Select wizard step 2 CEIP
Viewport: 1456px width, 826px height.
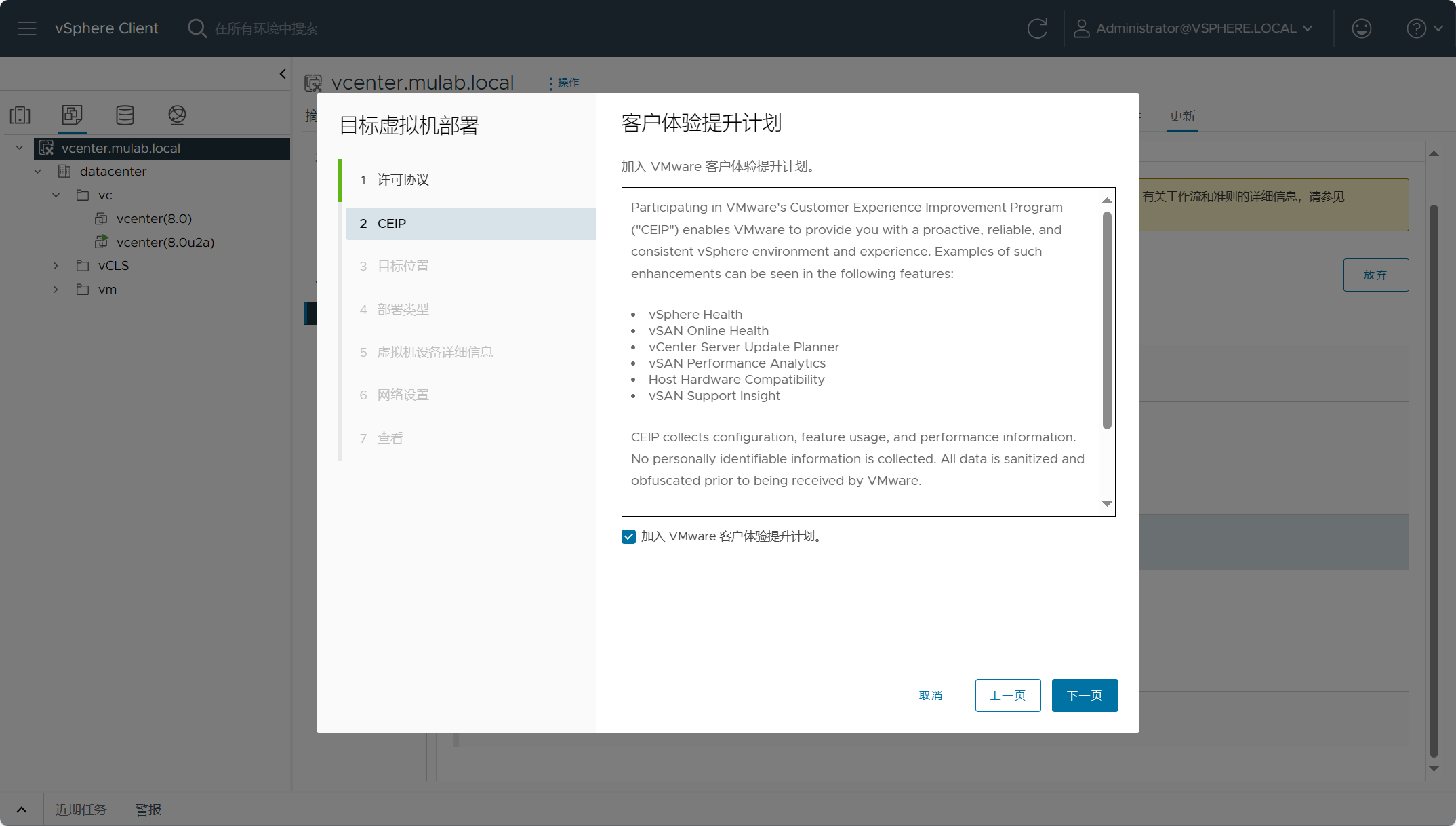point(470,224)
